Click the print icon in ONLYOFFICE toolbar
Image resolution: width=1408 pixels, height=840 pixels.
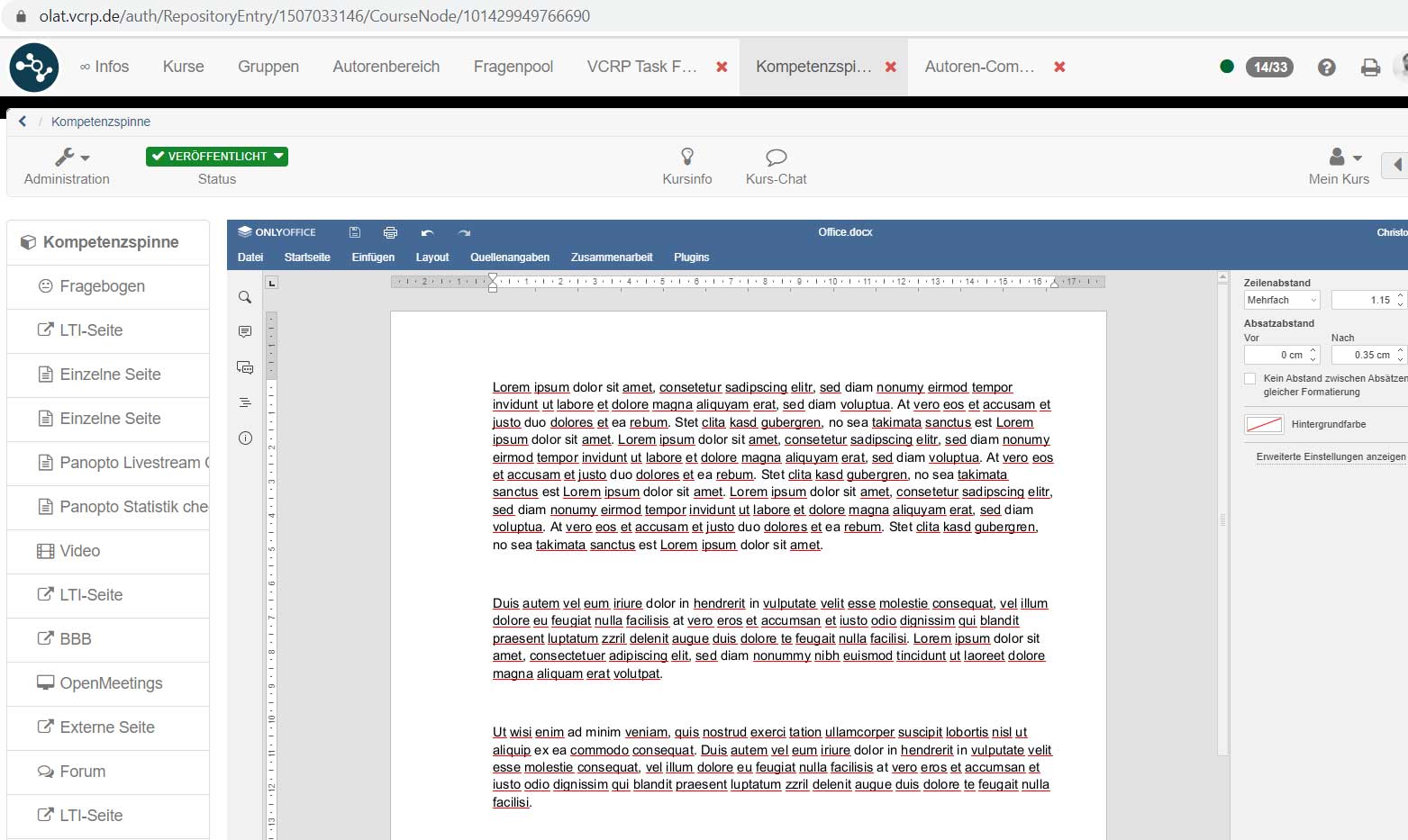pyautogui.click(x=390, y=232)
